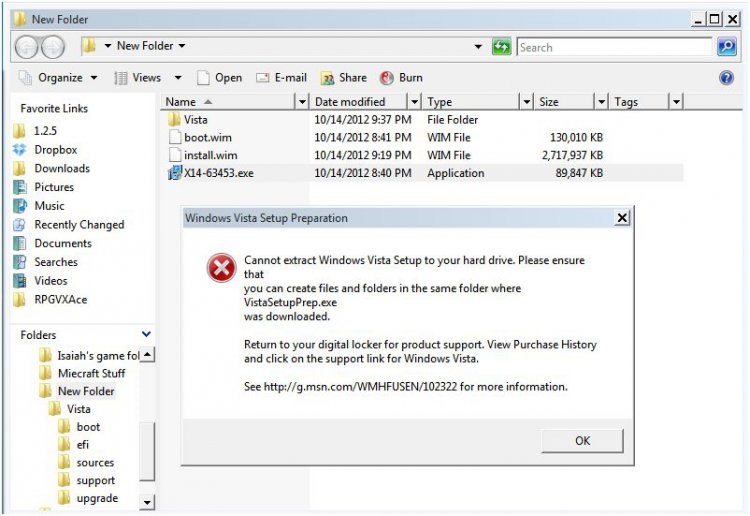The image size is (750, 516).
Task: Click inside the Search box
Action: (x=615, y=47)
